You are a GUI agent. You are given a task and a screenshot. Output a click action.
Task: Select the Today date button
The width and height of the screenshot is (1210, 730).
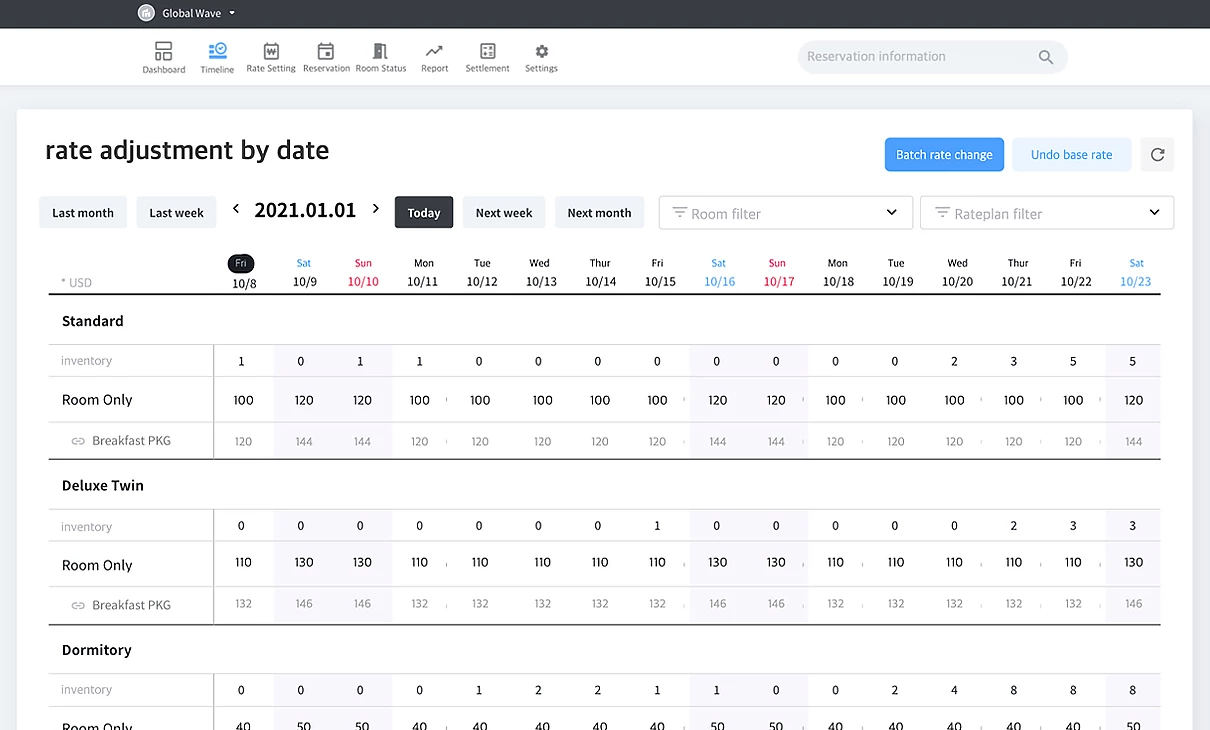423,212
